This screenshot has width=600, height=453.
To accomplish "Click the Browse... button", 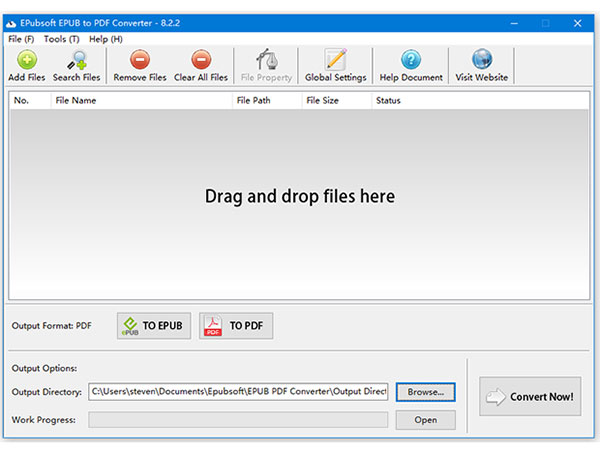I will (x=426, y=392).
